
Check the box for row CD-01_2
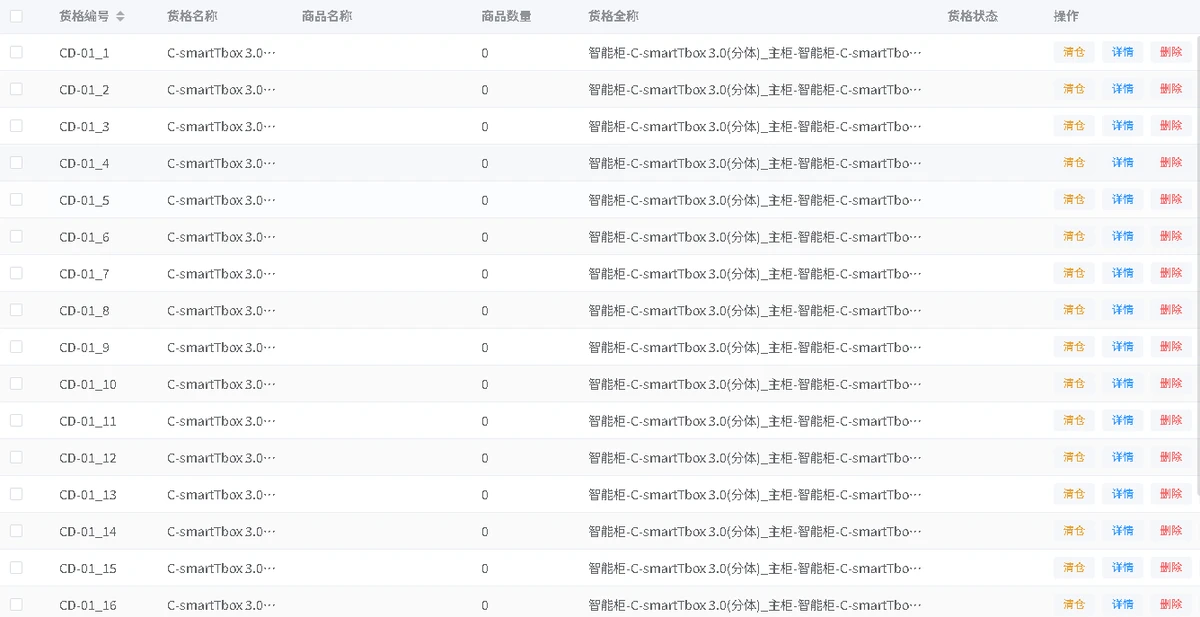click(x=16, y=89)
